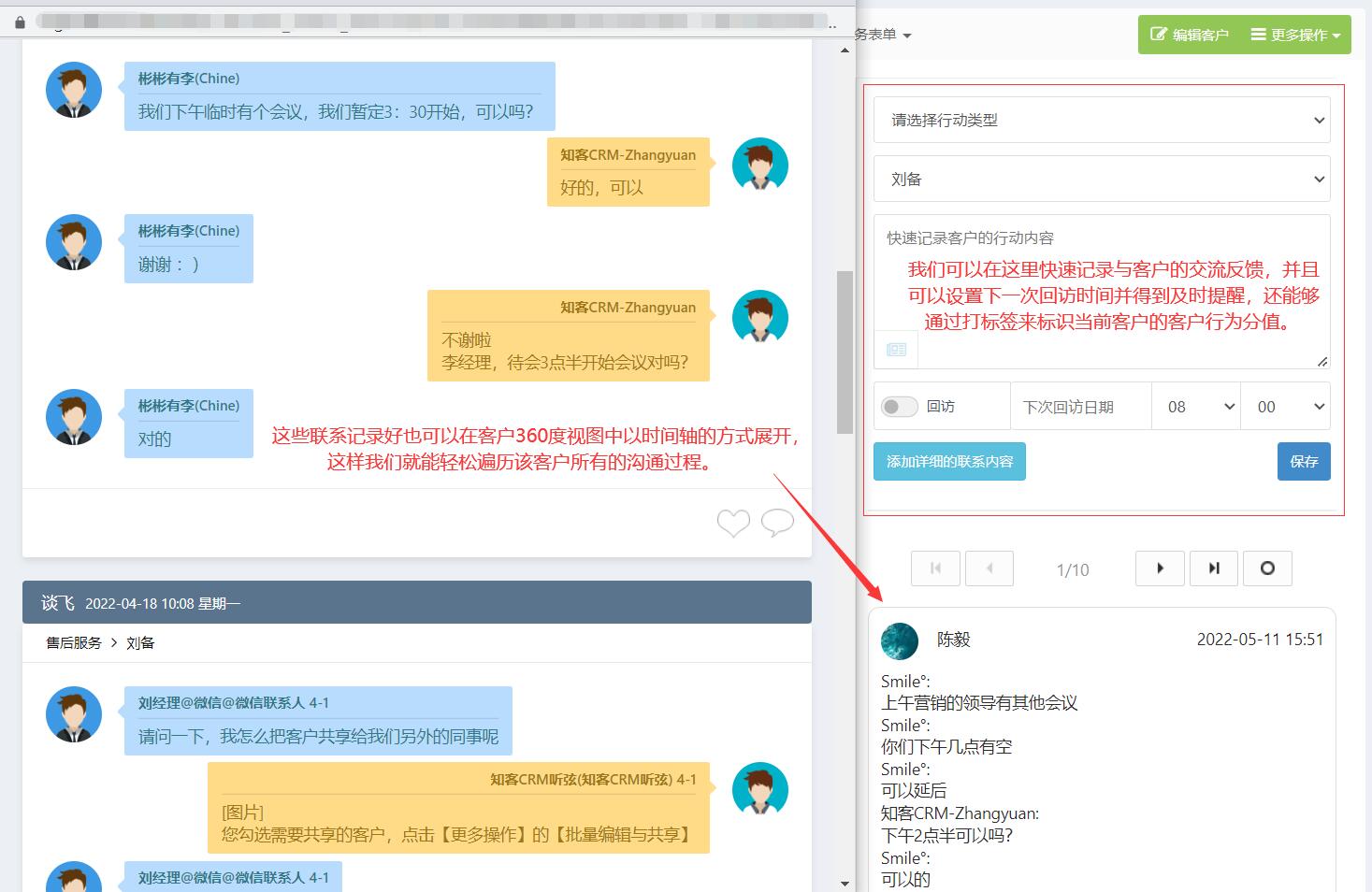Click 陈毅's round avatar
The width and height of the screenshot is (1372, 892).
pos(900,641)
